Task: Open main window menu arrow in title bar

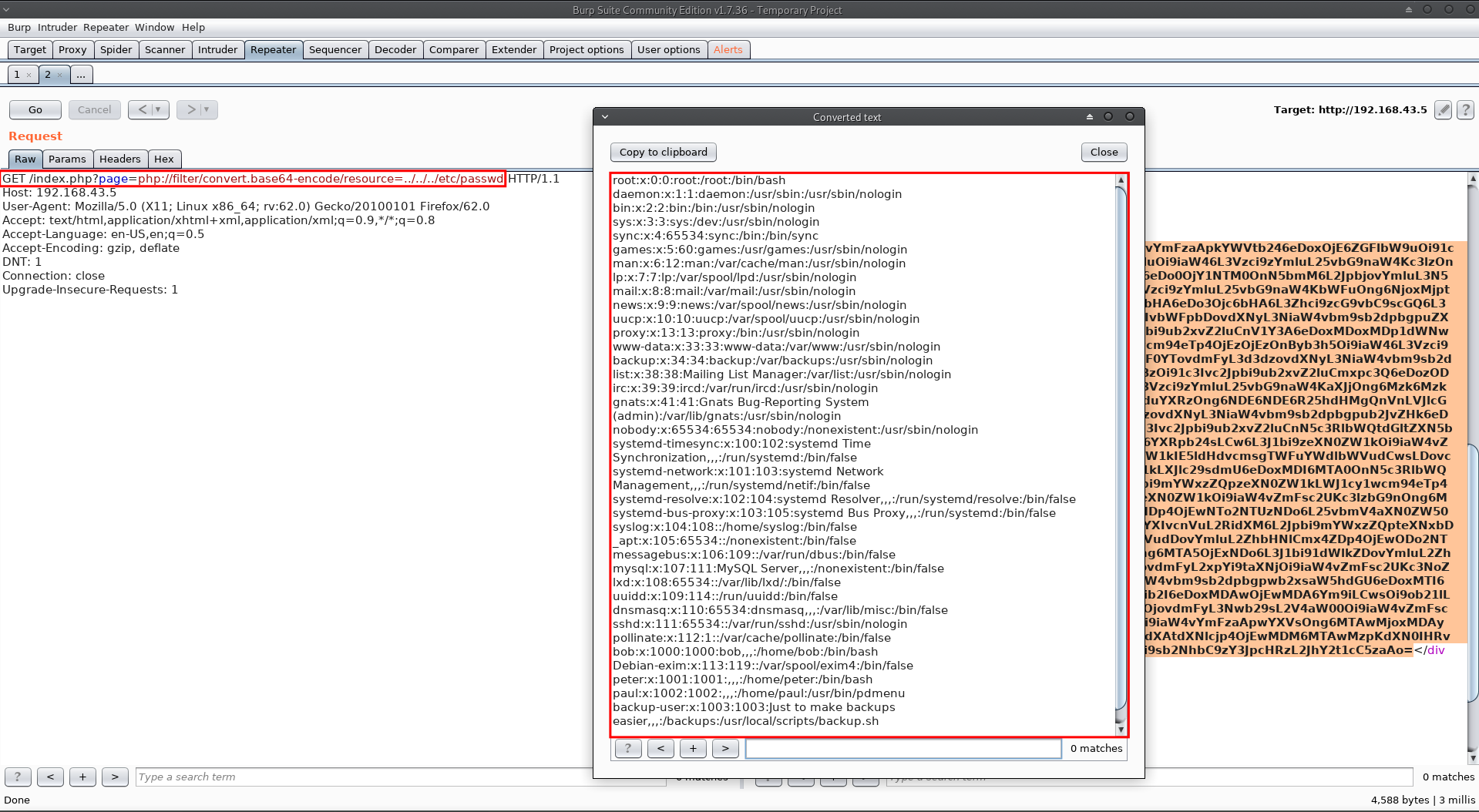Action: click(x=6, y=9)
